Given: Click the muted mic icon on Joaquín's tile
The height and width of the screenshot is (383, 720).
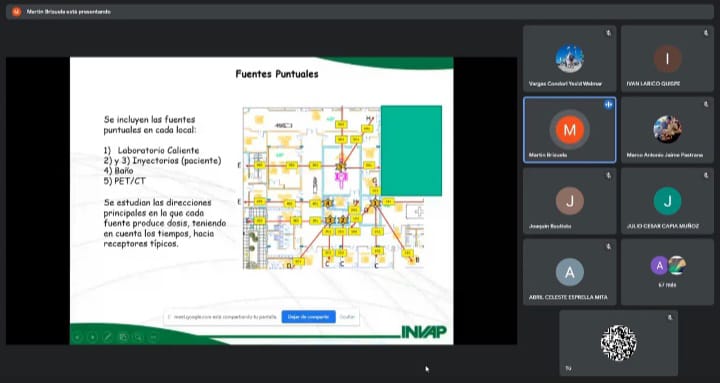Looking at the screenshot, I should pyautogui.click(x=608, y=175).
